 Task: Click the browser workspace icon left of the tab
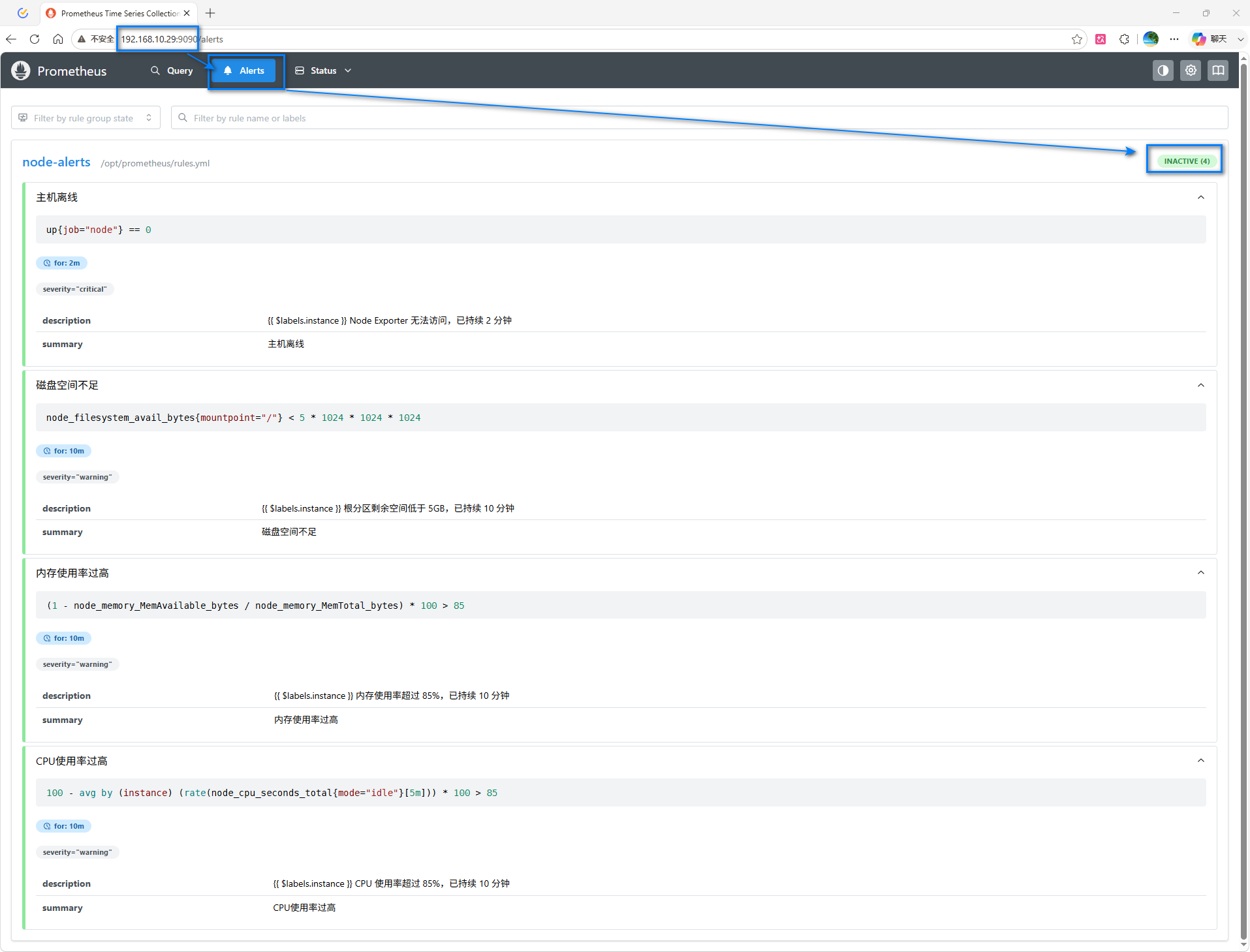coord(23,13)
